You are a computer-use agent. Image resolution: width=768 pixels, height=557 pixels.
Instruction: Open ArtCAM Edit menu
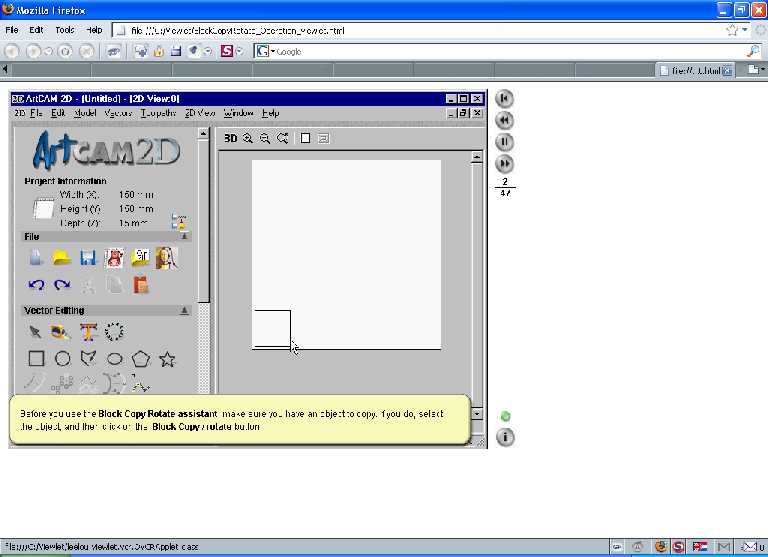click(58, 113)
